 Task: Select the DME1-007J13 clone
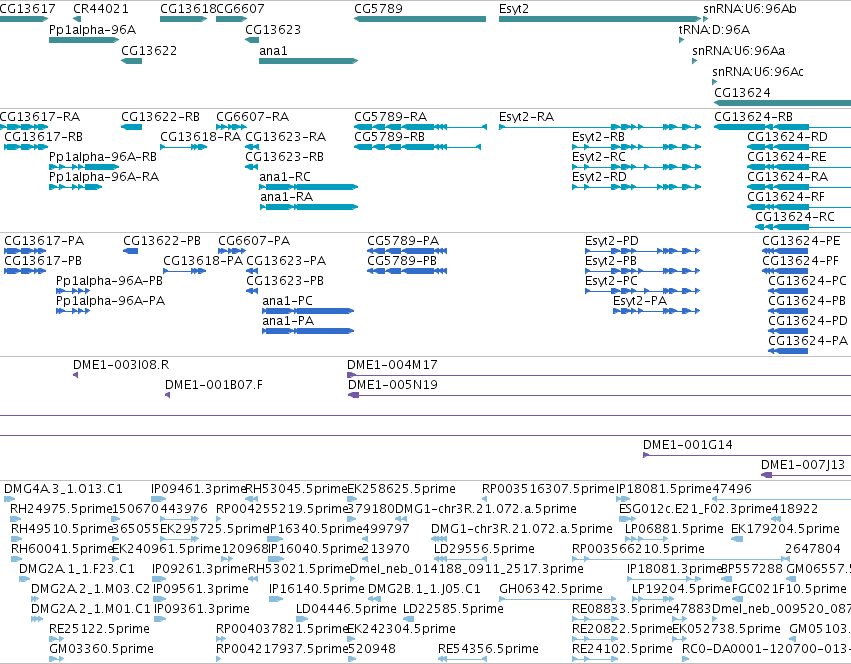pos(806,475)
